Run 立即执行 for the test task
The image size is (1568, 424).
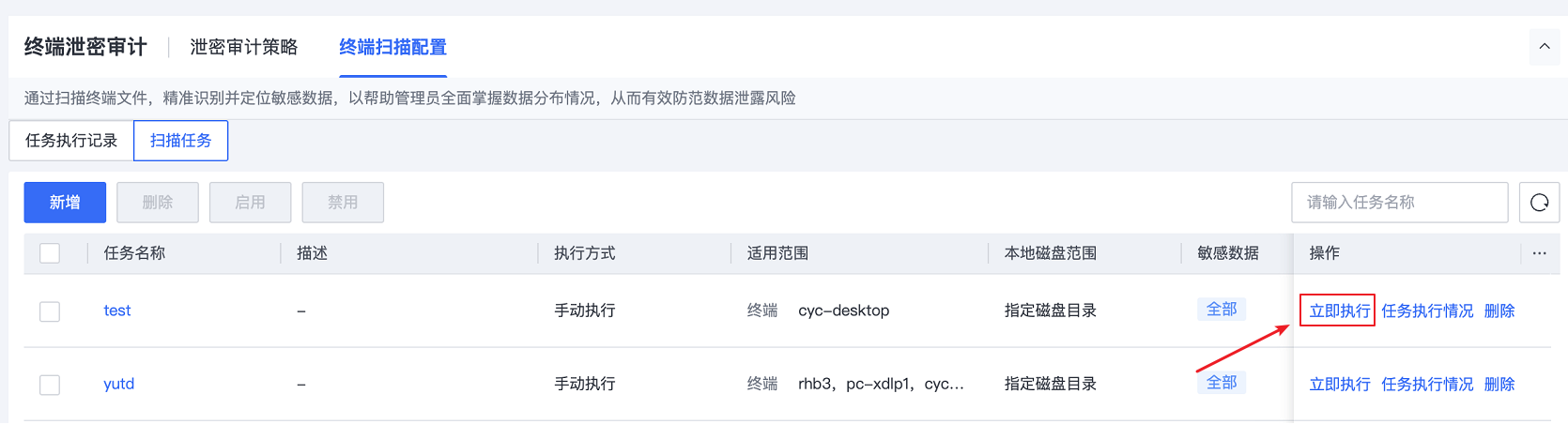pyautogui.click(x=1339, y=310)
